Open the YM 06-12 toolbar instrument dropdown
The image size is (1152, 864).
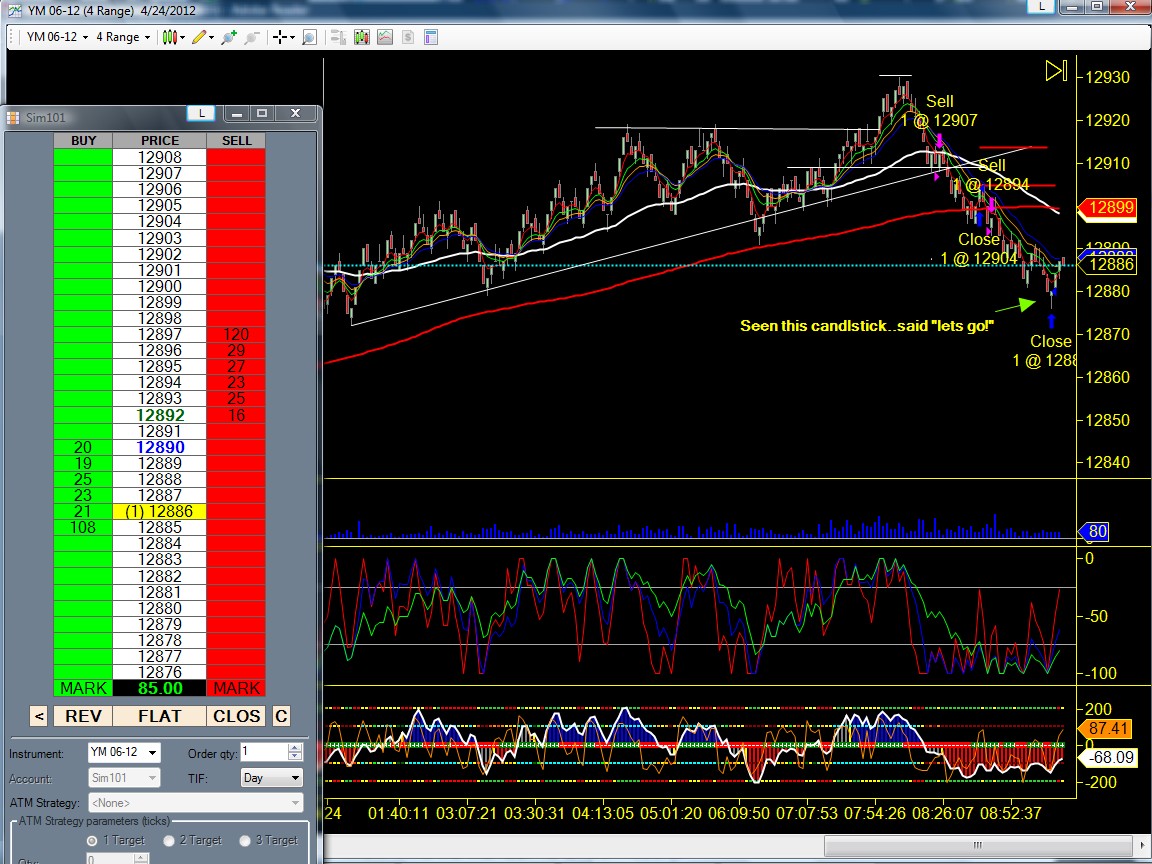click(x=57, y=37)
